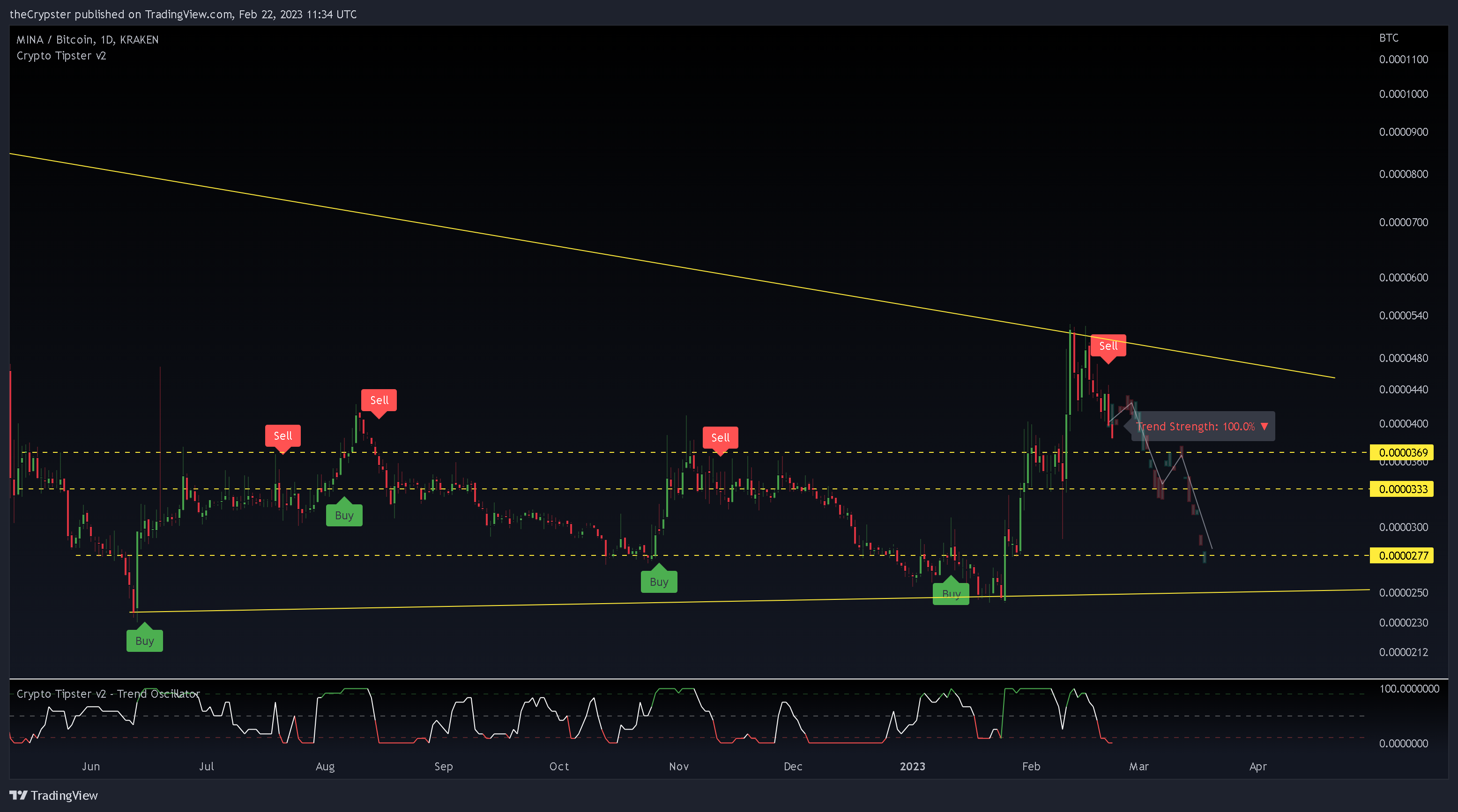
Task: Click the Crypto Tipster v2 - Trend Oscillator label
Action: 108,694
